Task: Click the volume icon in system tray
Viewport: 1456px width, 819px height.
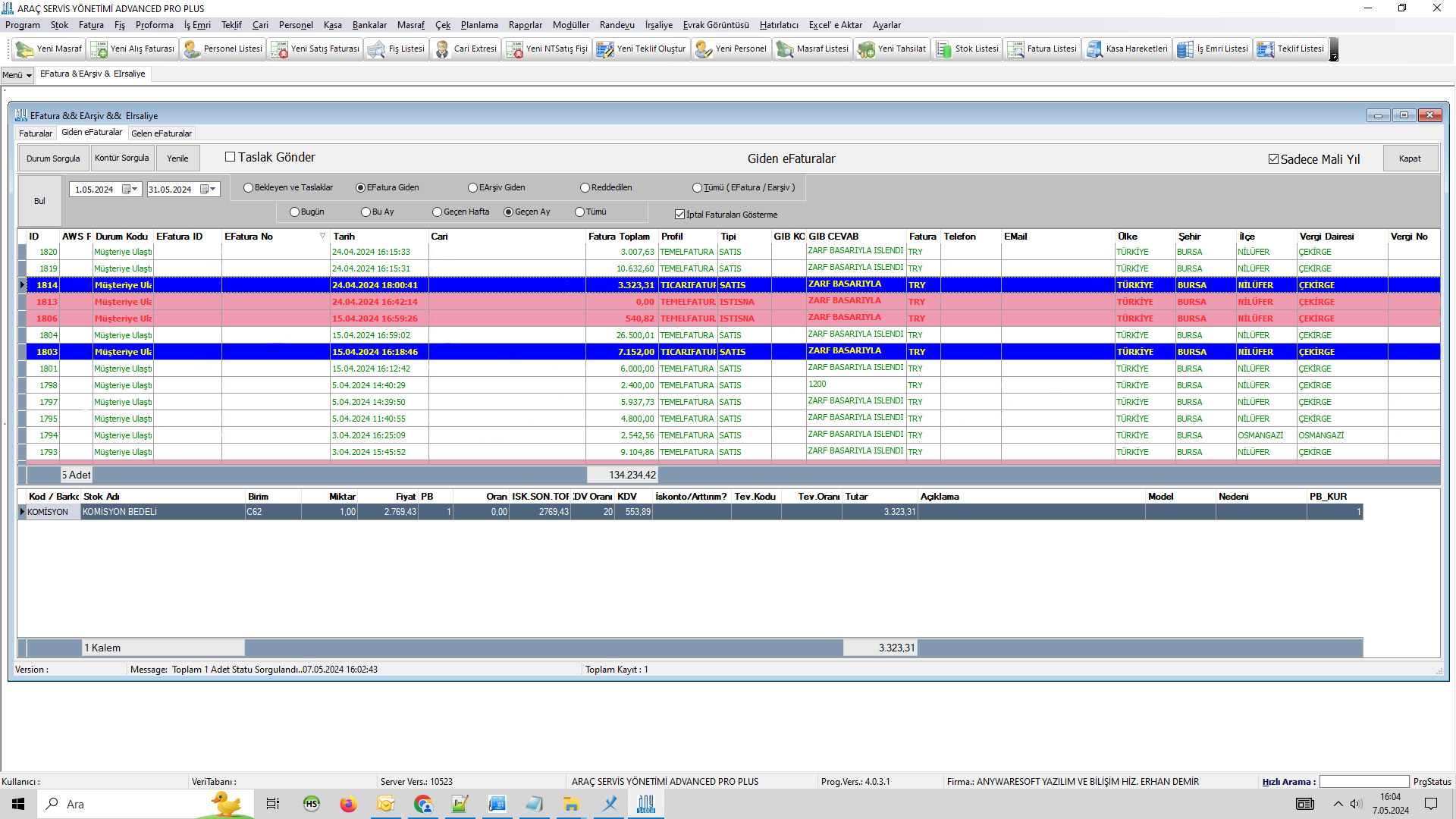Action: (x=1356, y=804)
